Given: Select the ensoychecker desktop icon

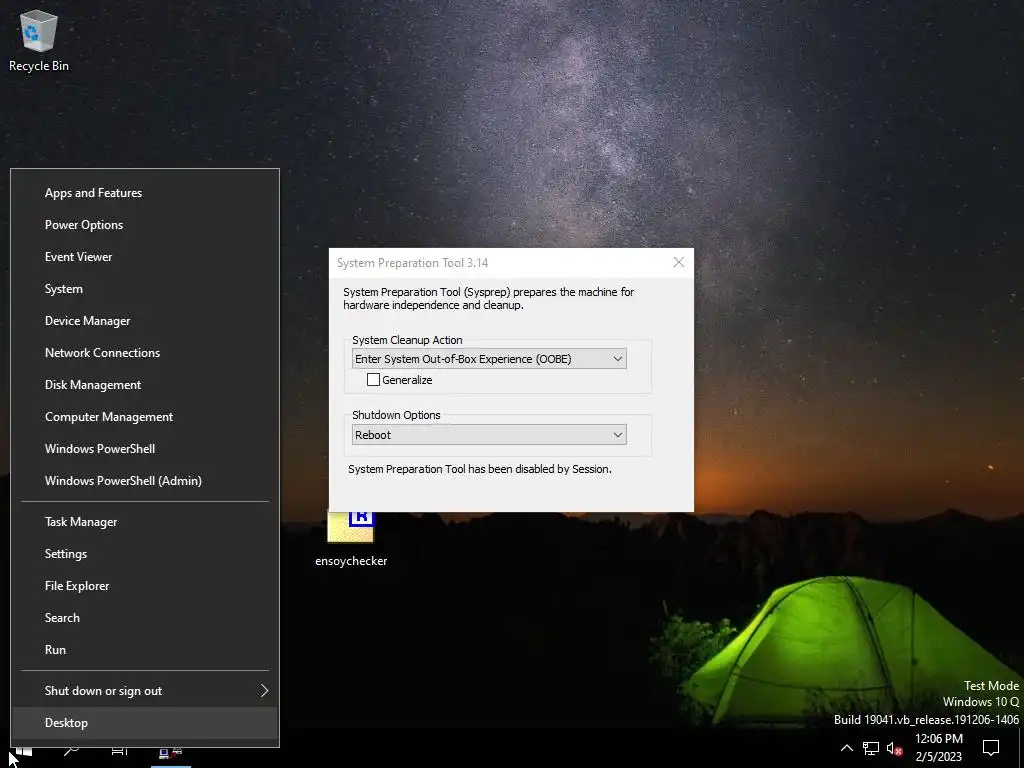Looking at the screenshot, I should tap(351, 539).
